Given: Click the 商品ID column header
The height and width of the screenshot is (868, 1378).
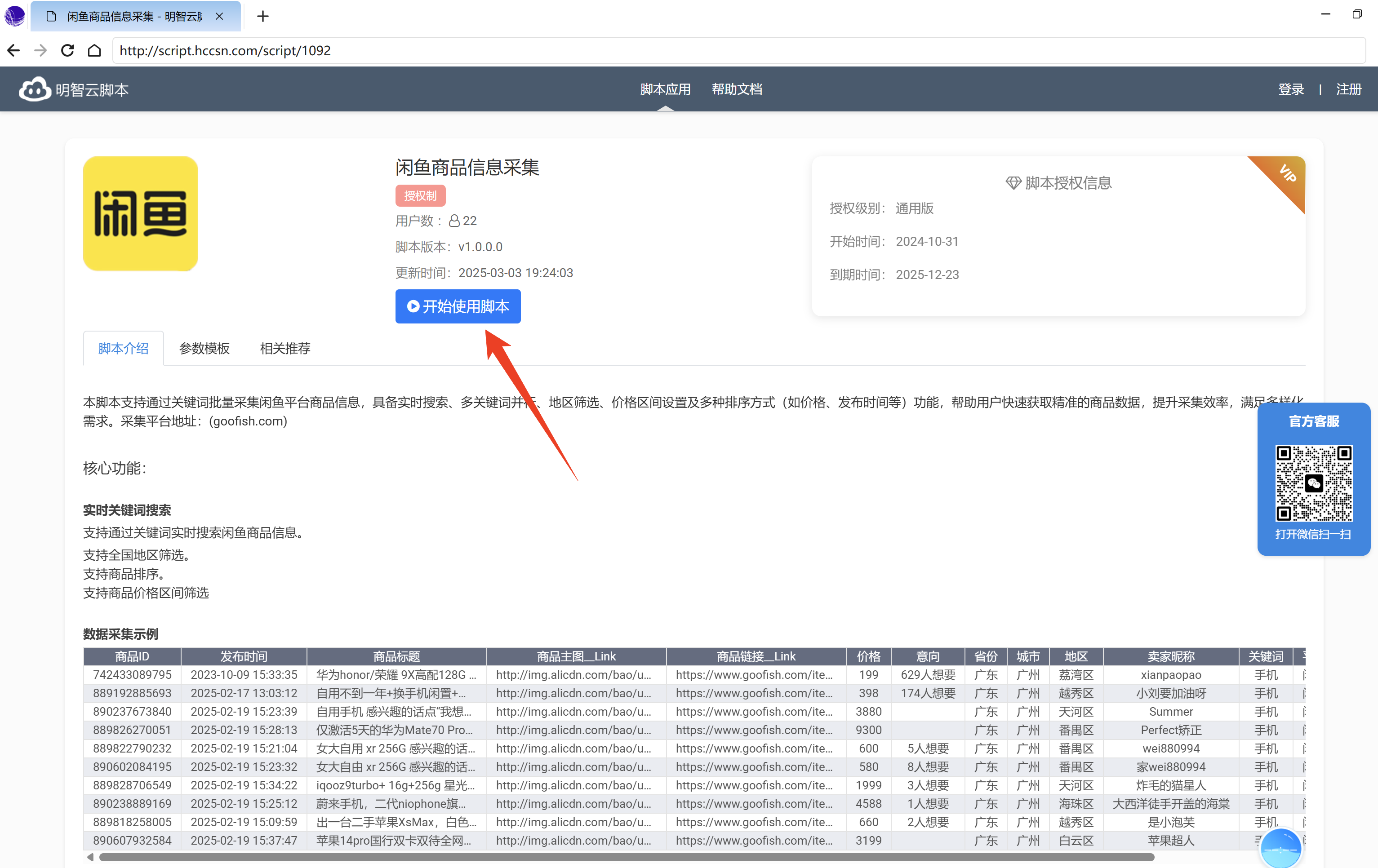Looking at the screenshot, I should pos(132,656).
